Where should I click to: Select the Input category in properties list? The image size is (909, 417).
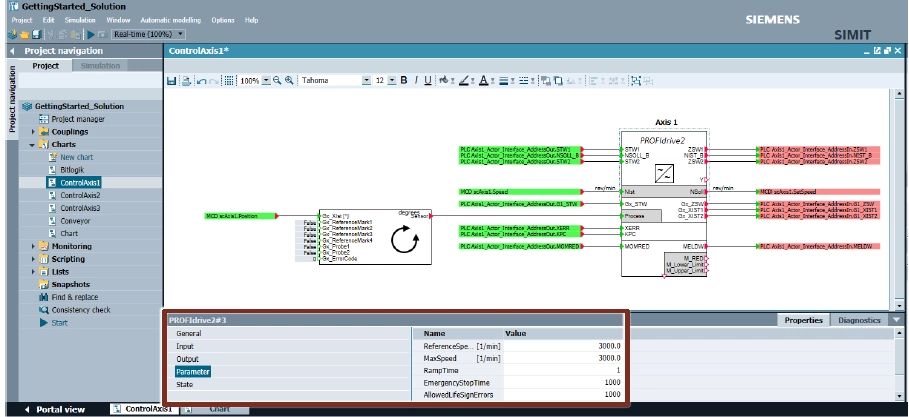[187, 346]
